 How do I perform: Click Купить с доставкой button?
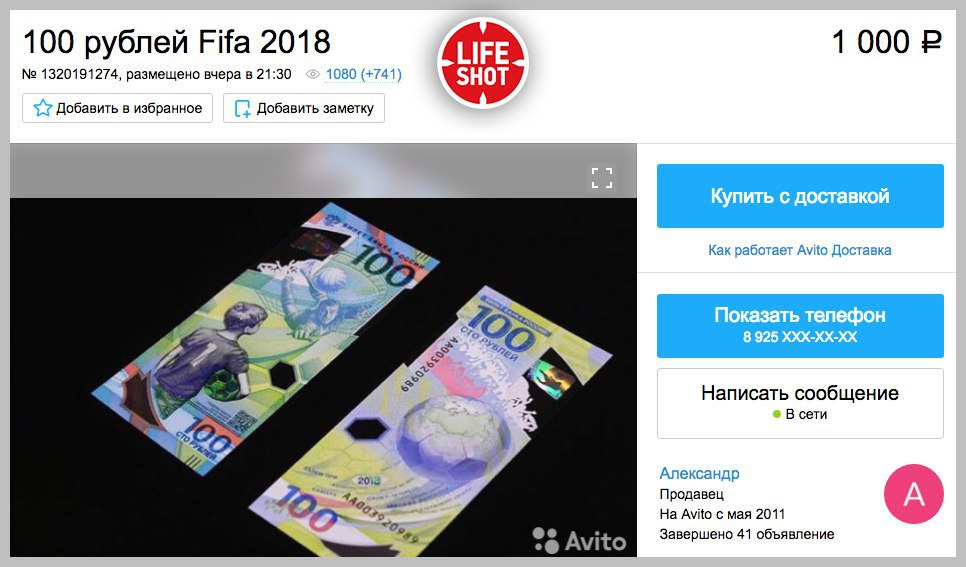(800, 196)
